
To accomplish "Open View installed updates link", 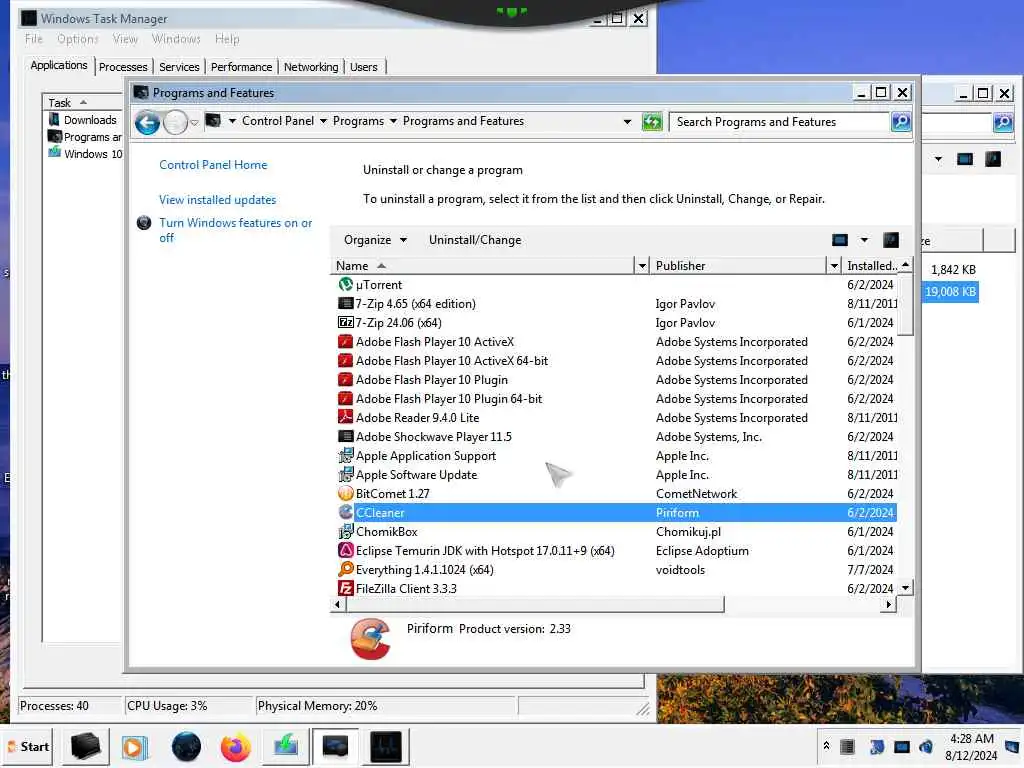I will point(217,200).
